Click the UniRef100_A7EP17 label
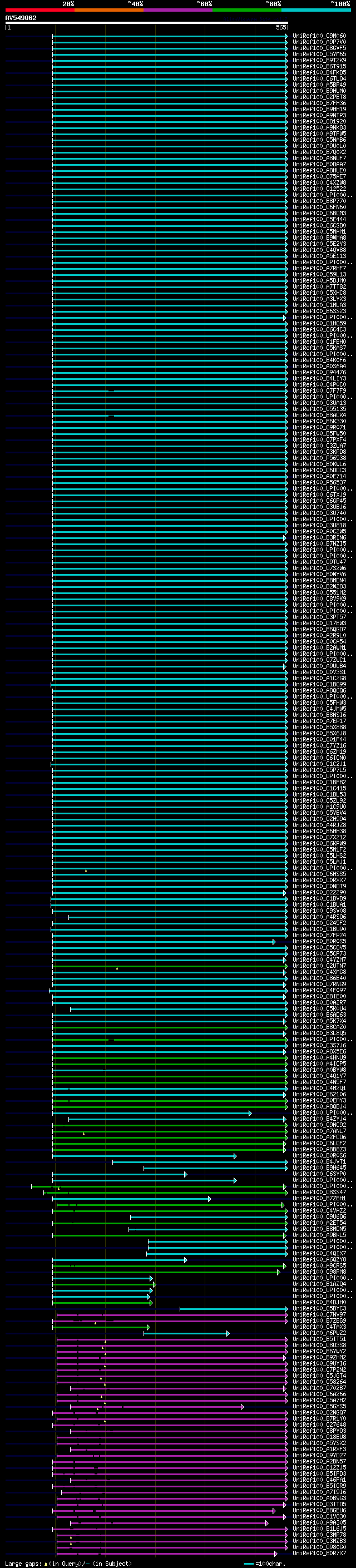Screen dimensions: 356x1568 (319, 721)
